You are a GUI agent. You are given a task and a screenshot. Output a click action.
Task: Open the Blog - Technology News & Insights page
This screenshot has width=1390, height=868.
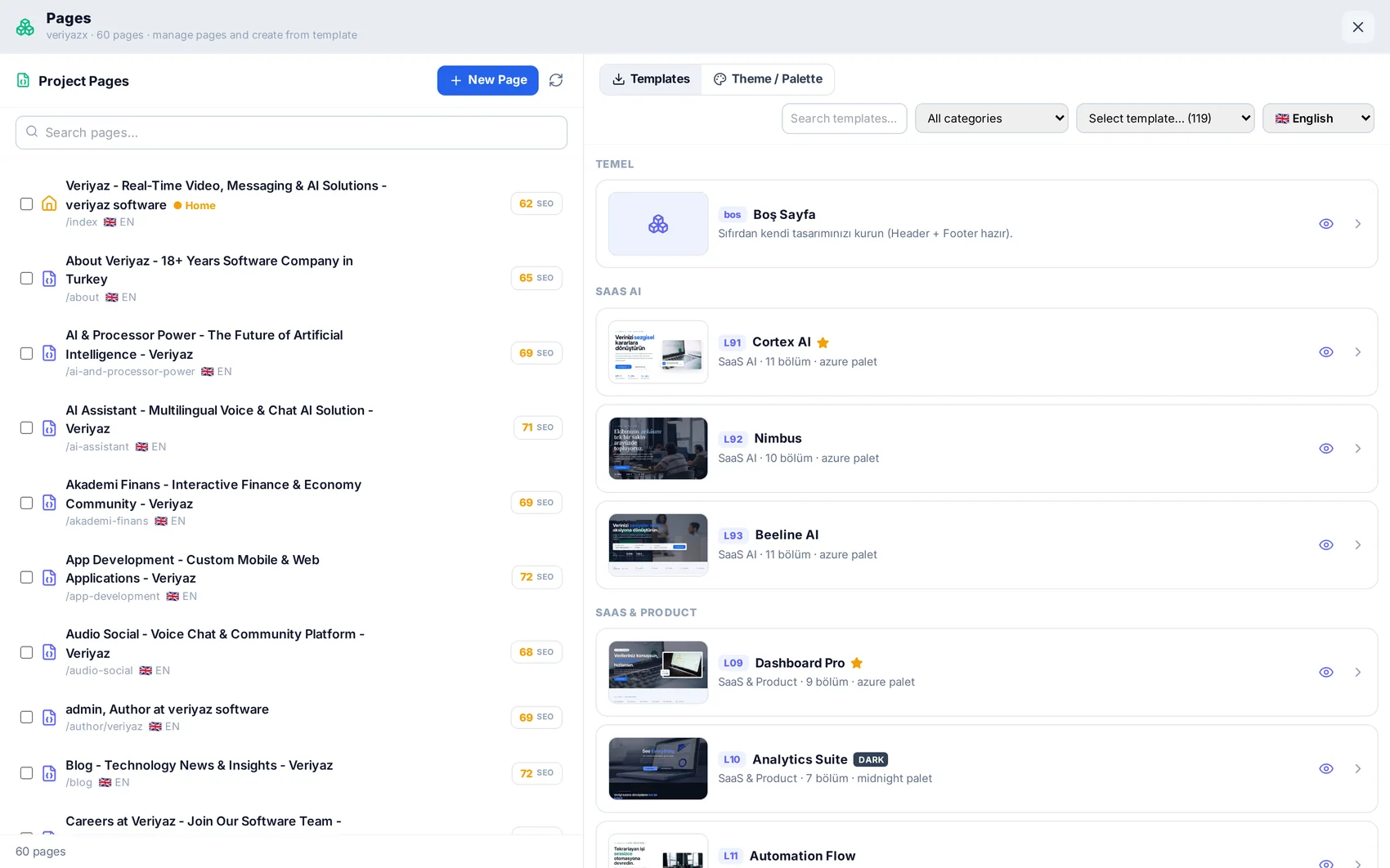tap(200, 765)
